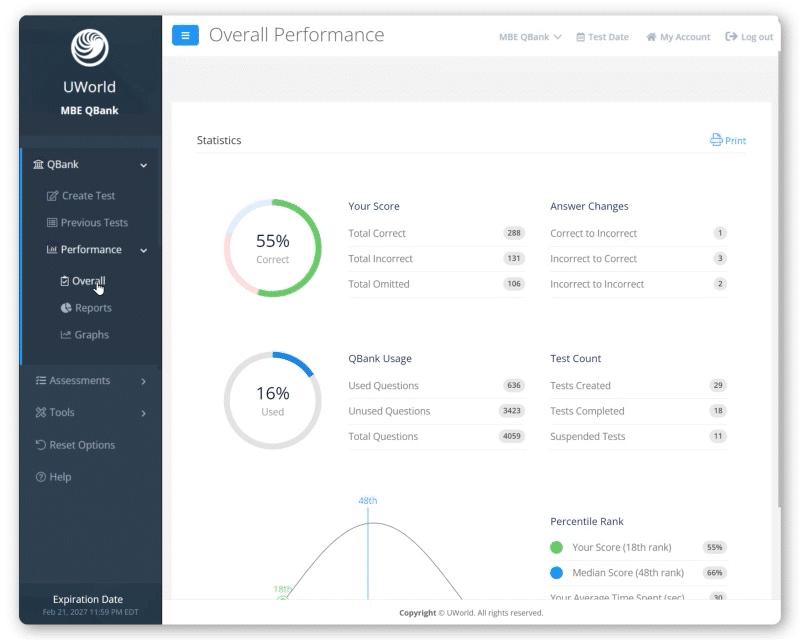Click the Previous Tests list icon
Screen dimensions: 800x640
tap(52, 223)
